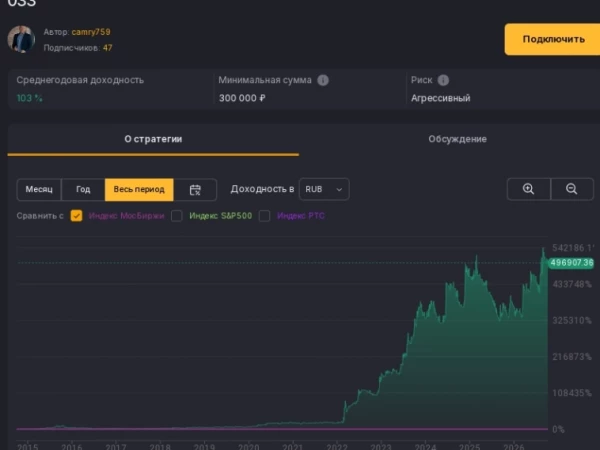Click the zoom out magnifier icon
The height and width of the screenshot is (450, 600).
click(x=572, y=189)
